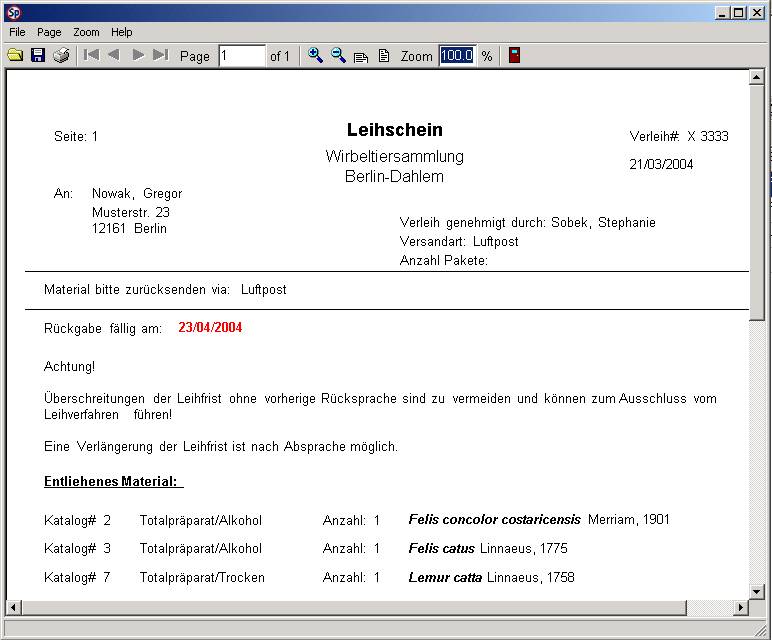This screenshot has height=640, width=772.
Task: Click the loan number X 3333
Action: 708,136
